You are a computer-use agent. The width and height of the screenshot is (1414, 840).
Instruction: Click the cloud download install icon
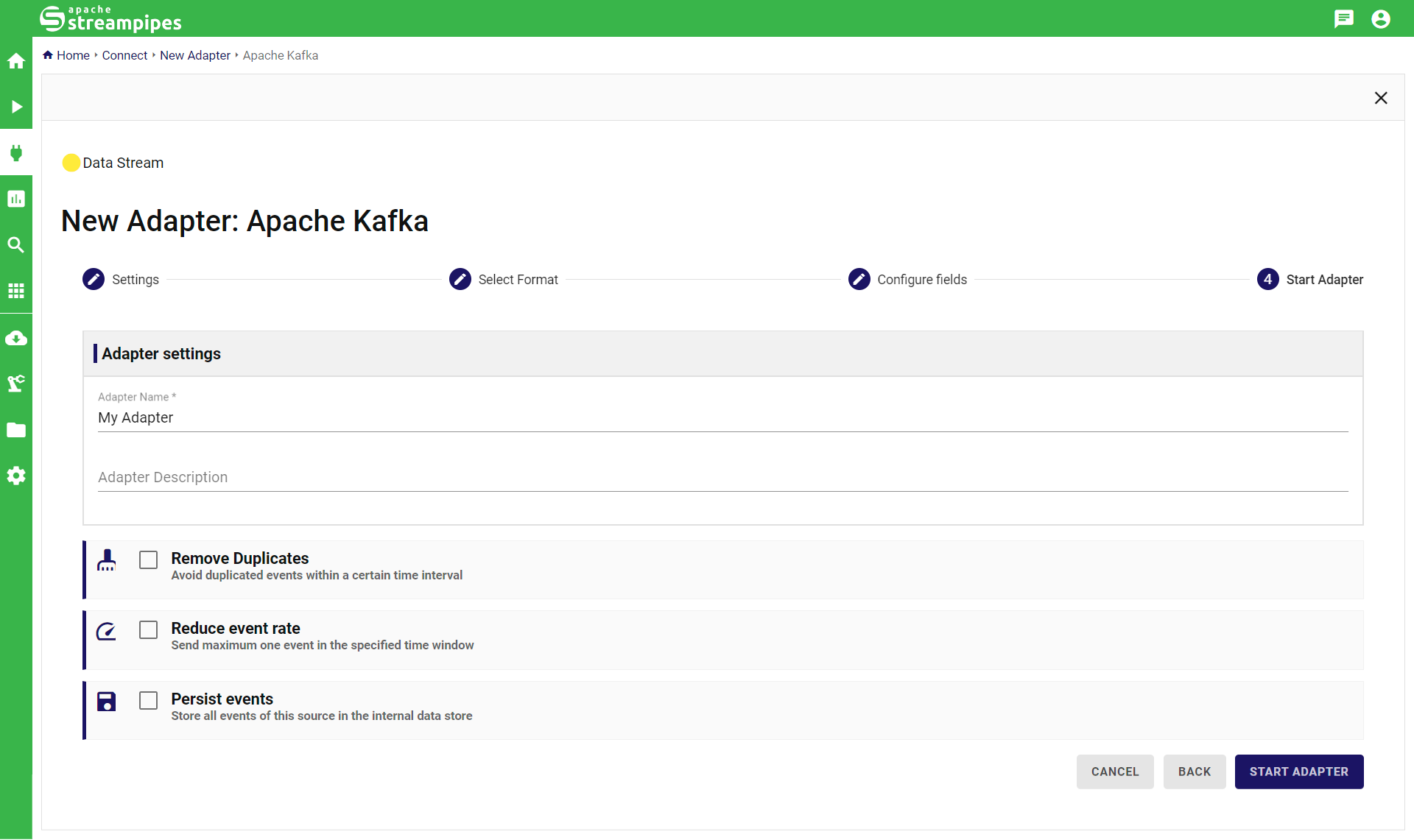point(16,338)
